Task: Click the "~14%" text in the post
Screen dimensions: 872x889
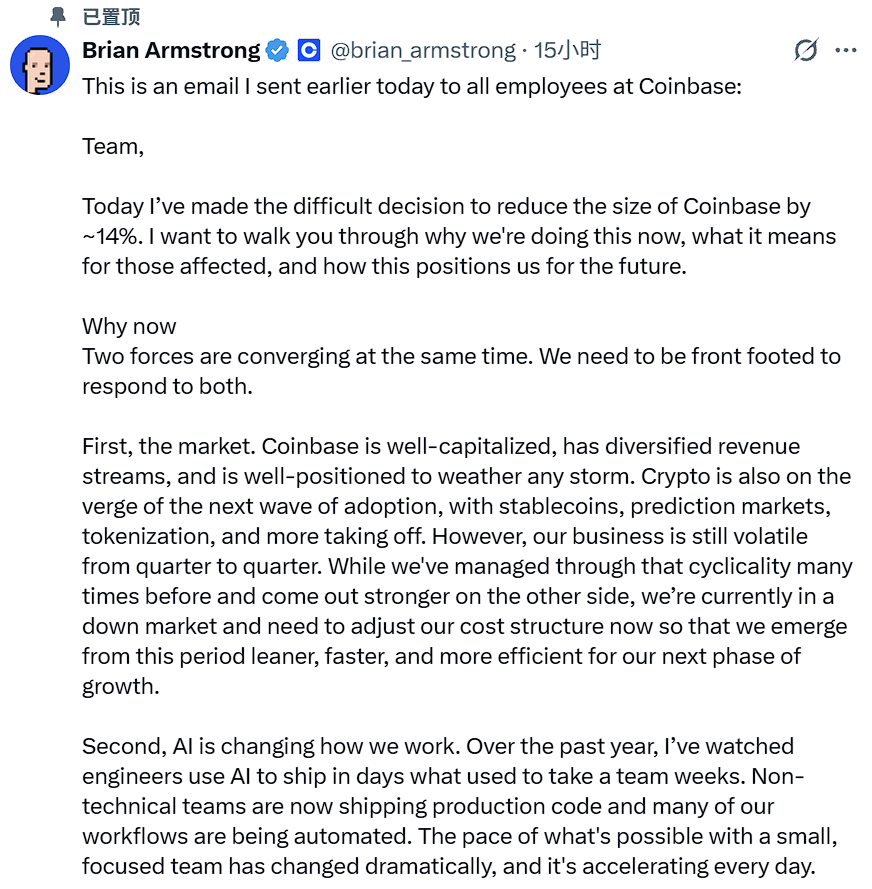Action: [x=112, y=236]
